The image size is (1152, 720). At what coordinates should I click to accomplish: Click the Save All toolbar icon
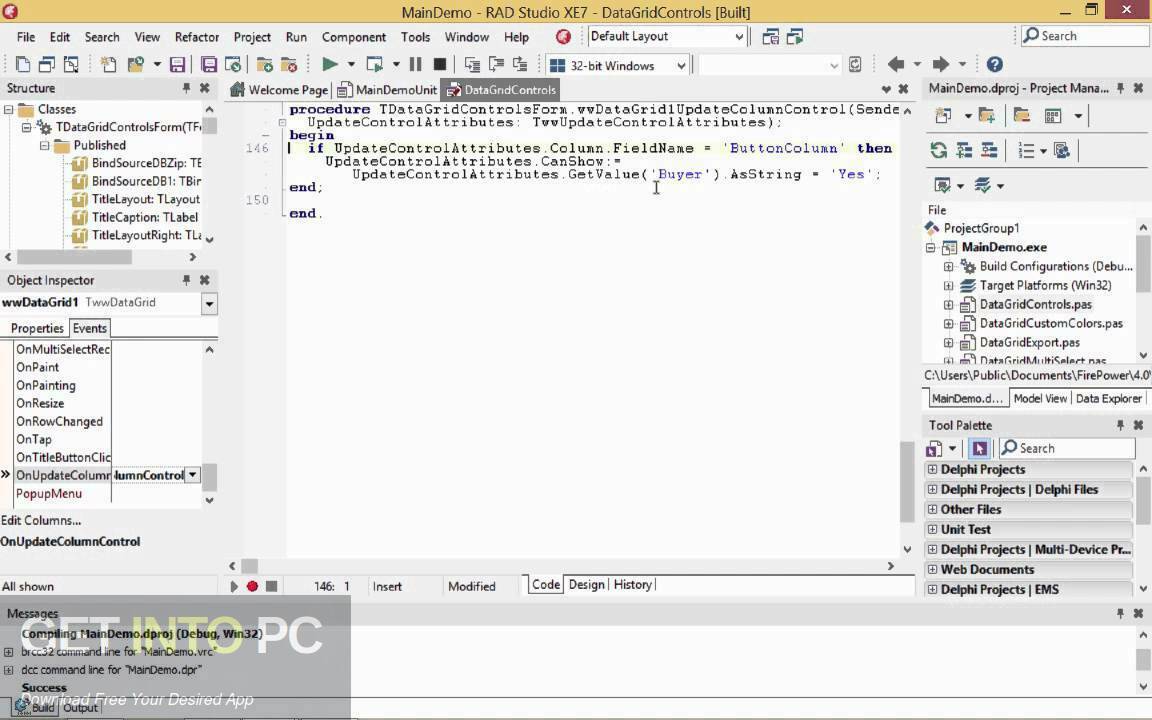[x=209, y=65]
